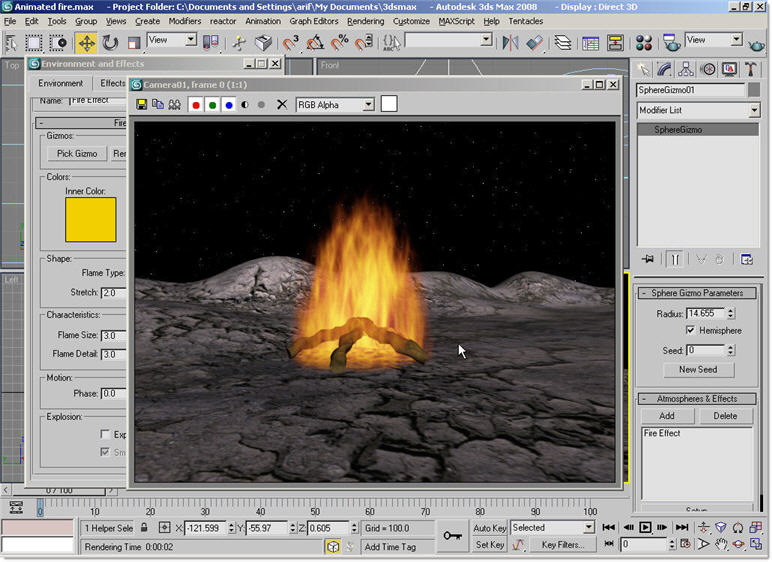Enable the red channel in render window

(x=196, y=104)
